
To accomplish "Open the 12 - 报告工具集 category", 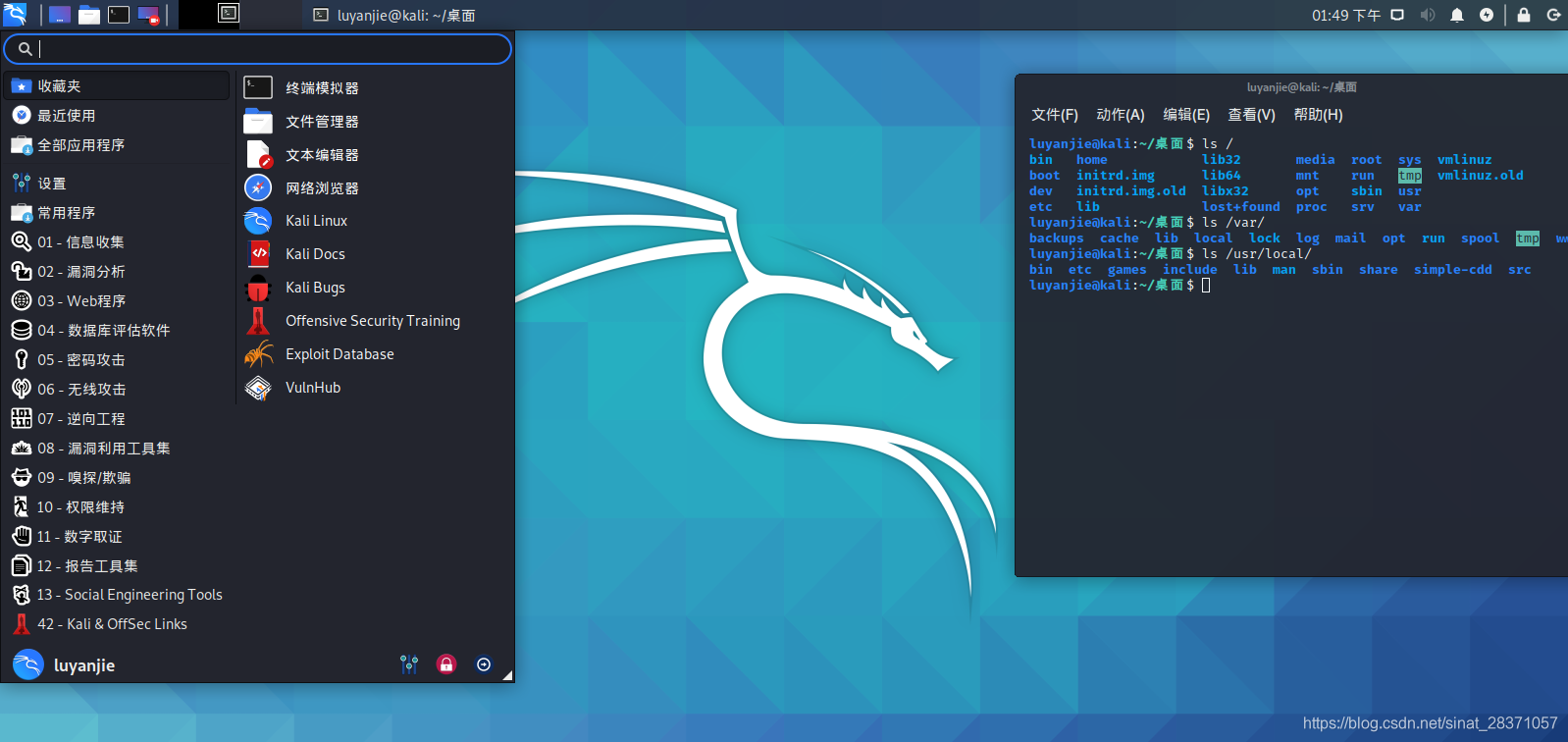I will coord(118,565).
